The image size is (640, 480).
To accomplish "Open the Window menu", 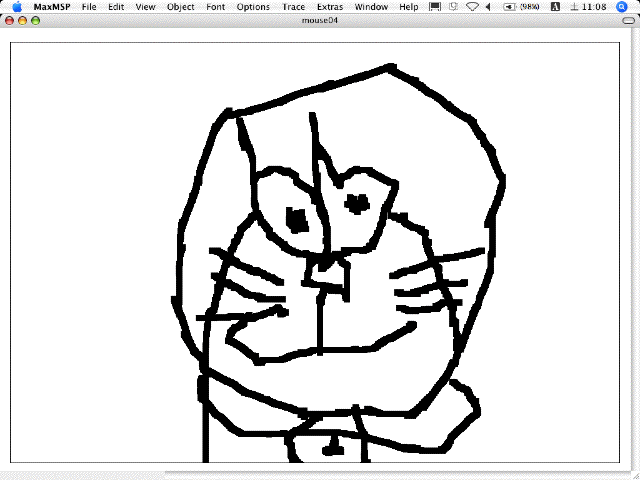I will tap(371, 7).
